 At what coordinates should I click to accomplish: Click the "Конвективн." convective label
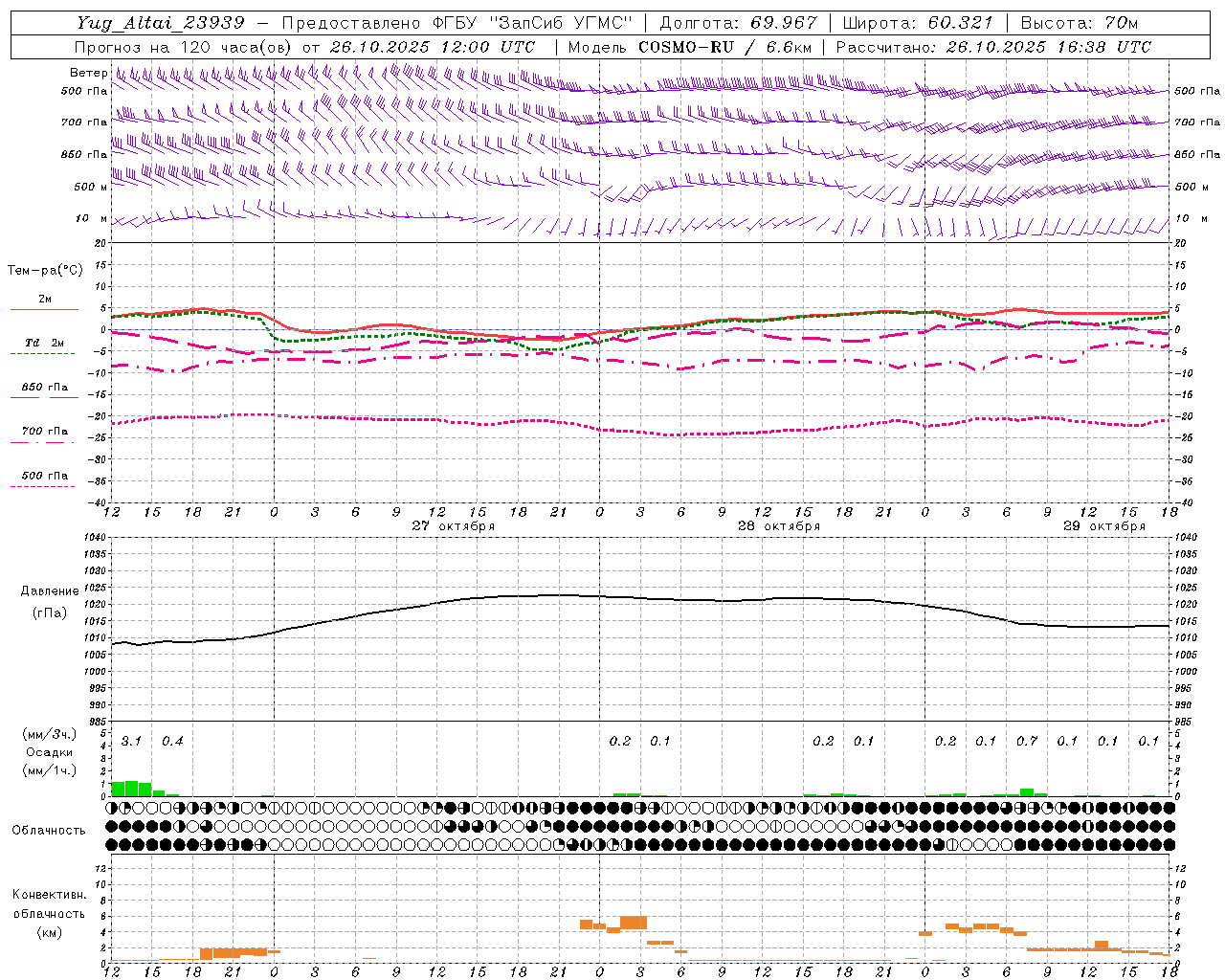[x=49, y=895]
